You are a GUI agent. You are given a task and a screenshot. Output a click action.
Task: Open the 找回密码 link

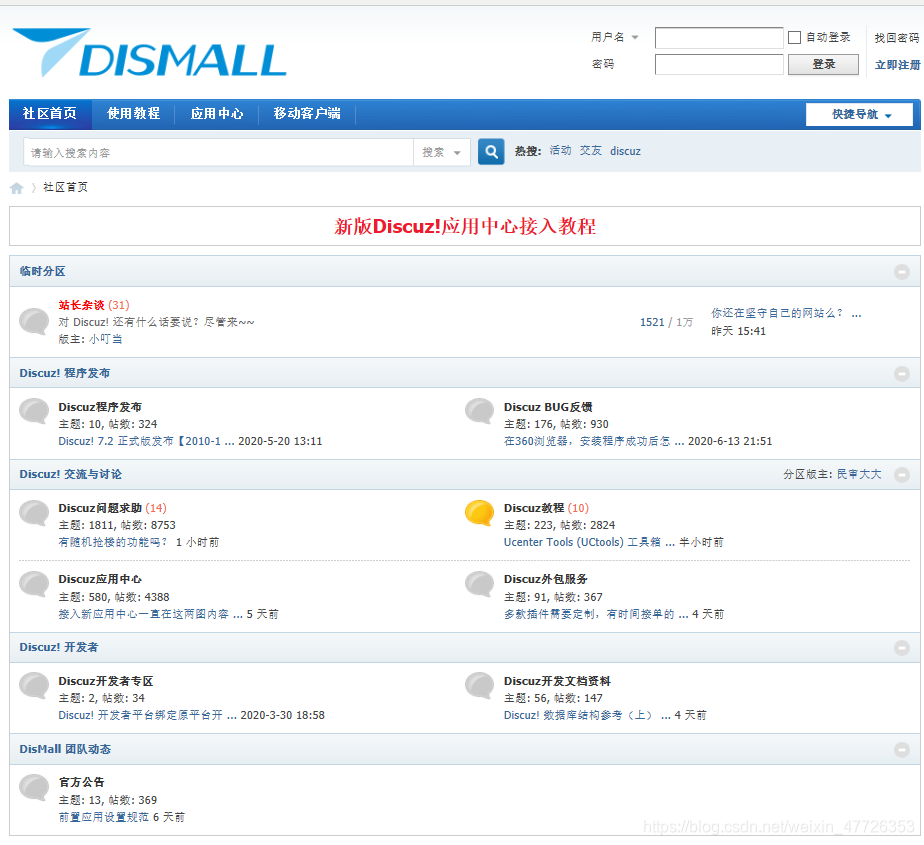click(897, 38)
